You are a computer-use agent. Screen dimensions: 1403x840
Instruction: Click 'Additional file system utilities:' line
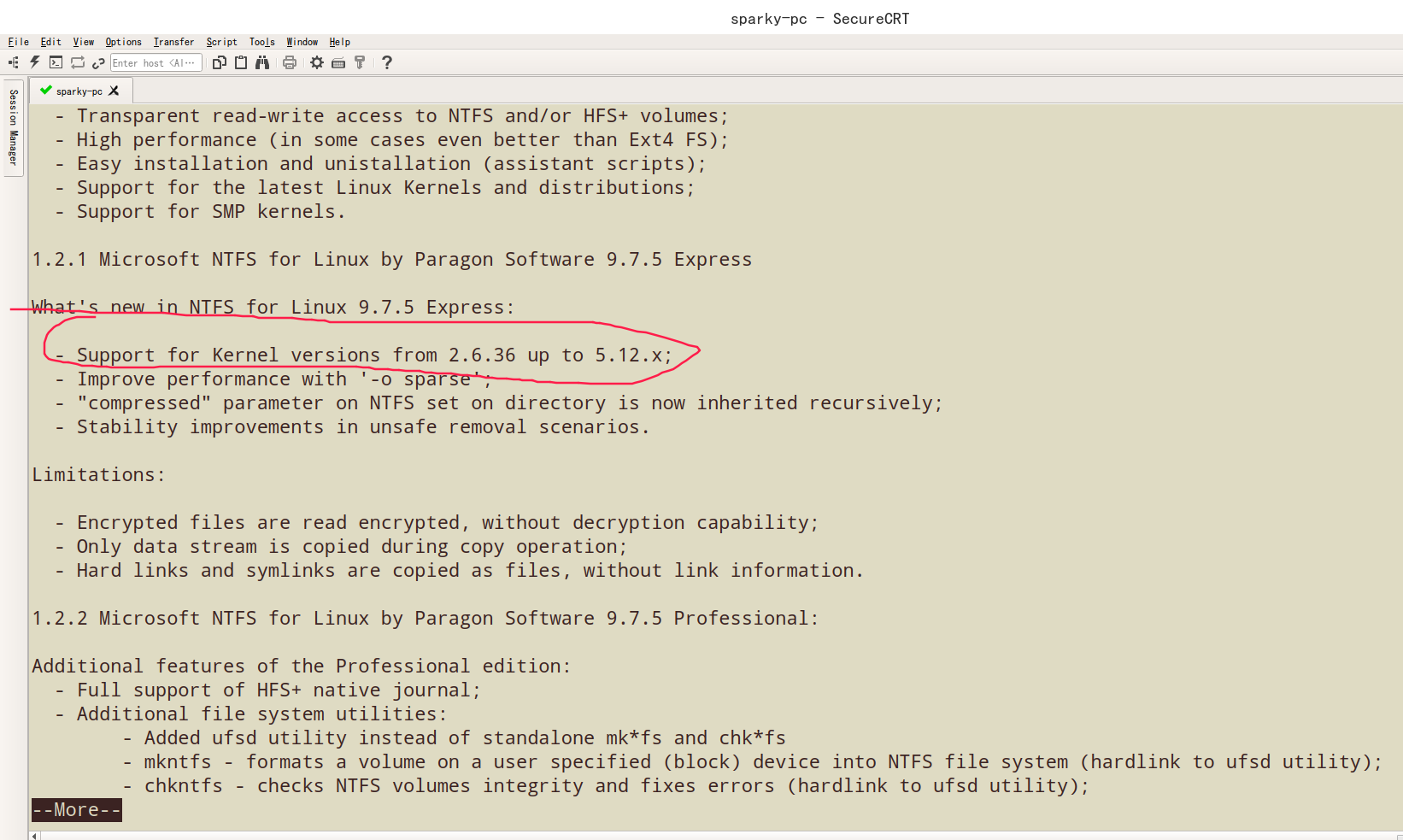click(x=251, y=714)
